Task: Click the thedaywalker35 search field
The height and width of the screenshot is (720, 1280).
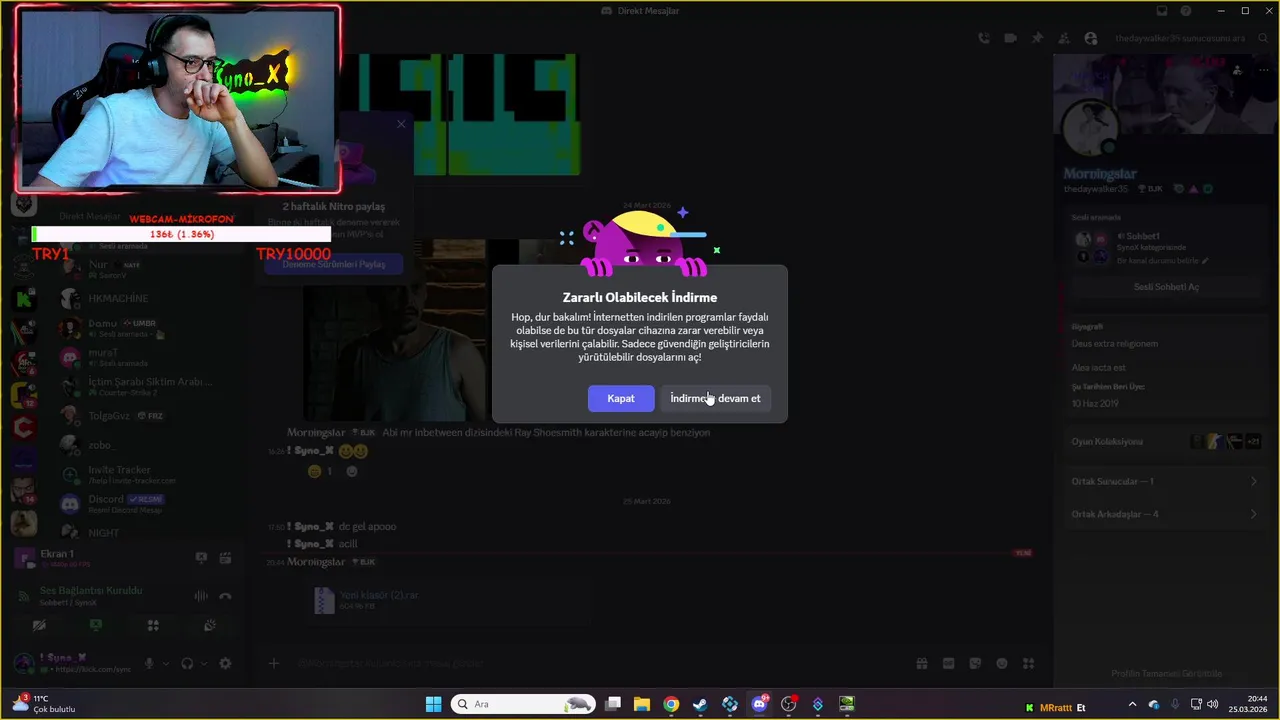Action: pos(1191,38)
